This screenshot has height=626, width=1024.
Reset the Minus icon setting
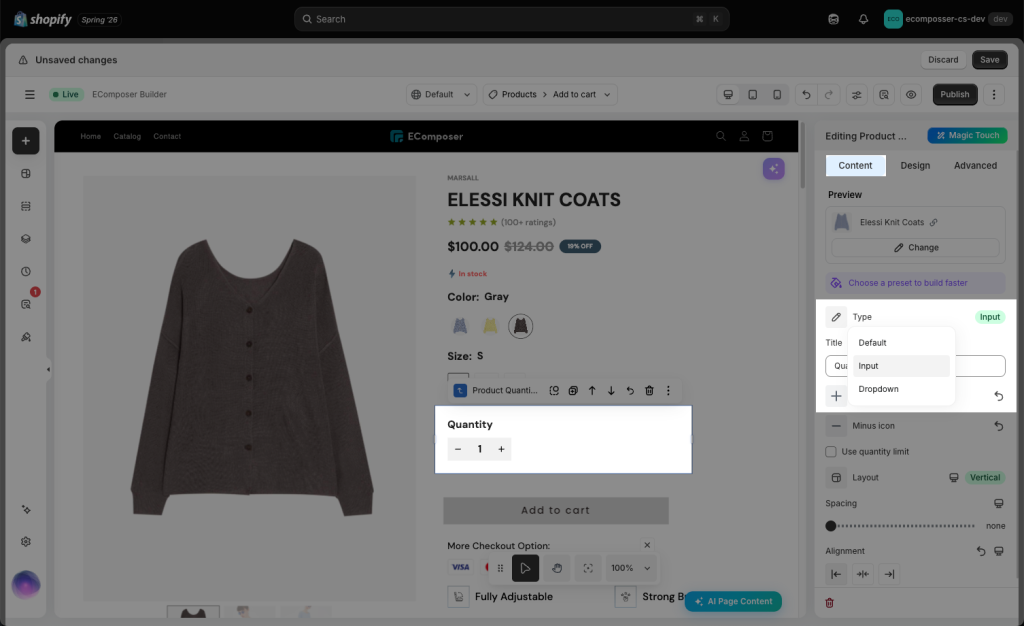[x=999, y=426]
